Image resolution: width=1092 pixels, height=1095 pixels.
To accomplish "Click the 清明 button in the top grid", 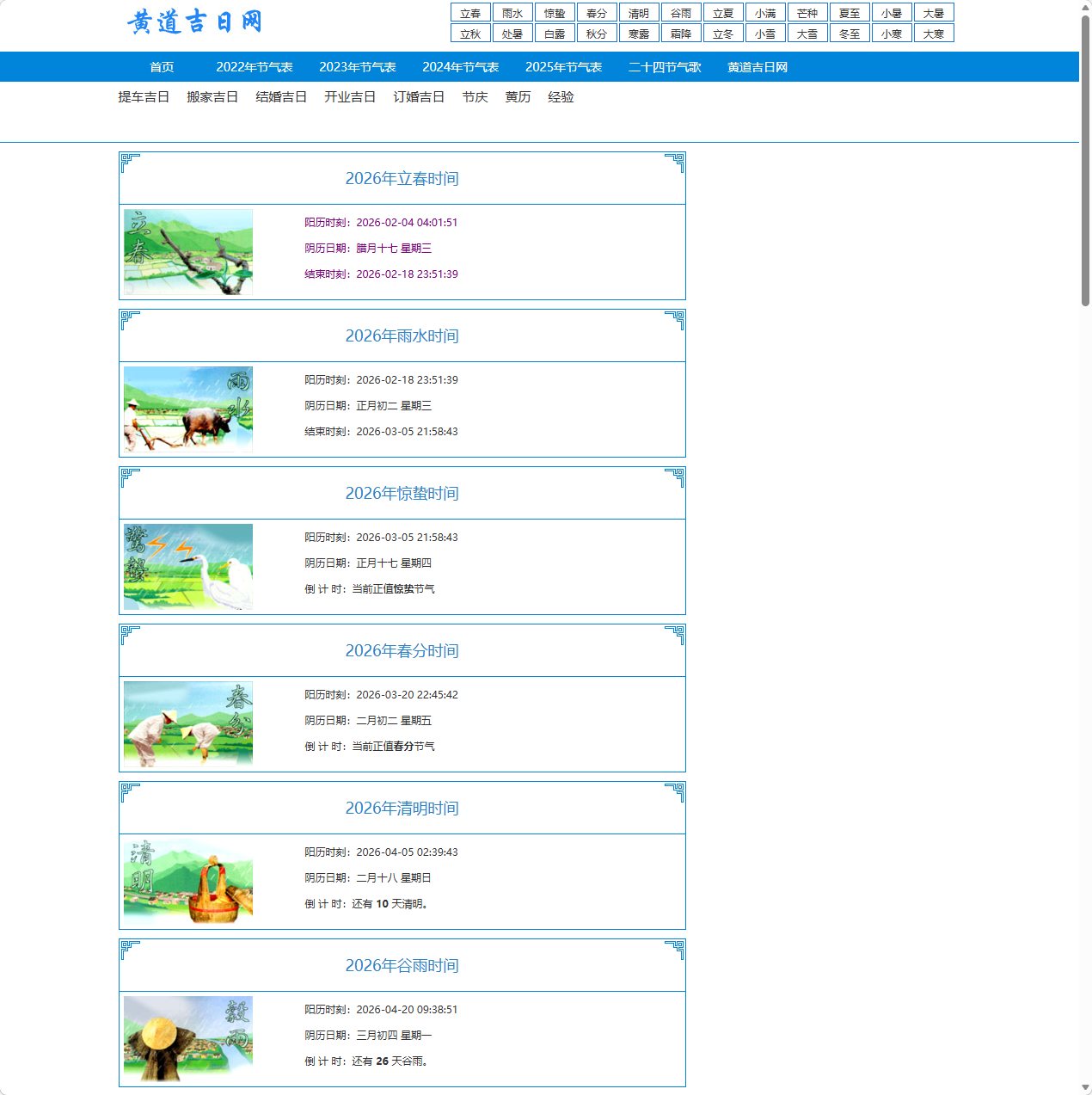I will 639,13.
